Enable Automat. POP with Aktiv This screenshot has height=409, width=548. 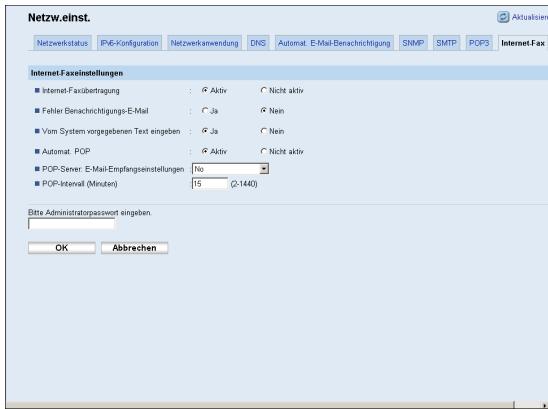coord(205,151)
